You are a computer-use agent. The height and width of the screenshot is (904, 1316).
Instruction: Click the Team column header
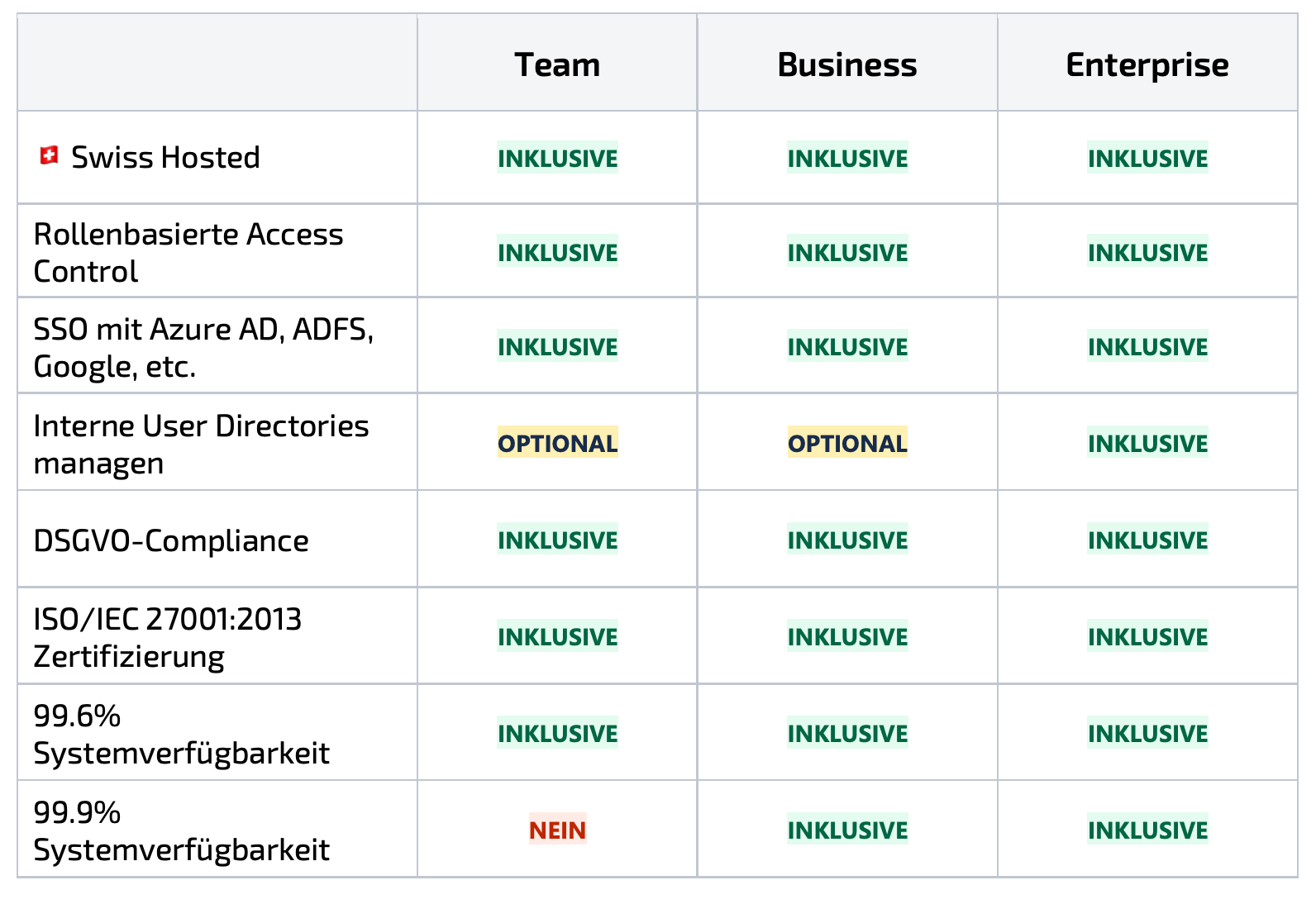(x=557, y=64)
